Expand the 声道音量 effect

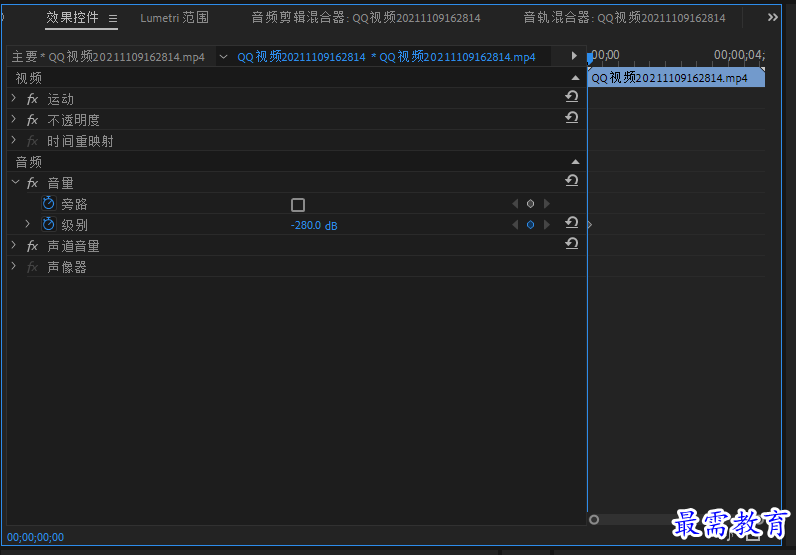(x=14, y=245)
